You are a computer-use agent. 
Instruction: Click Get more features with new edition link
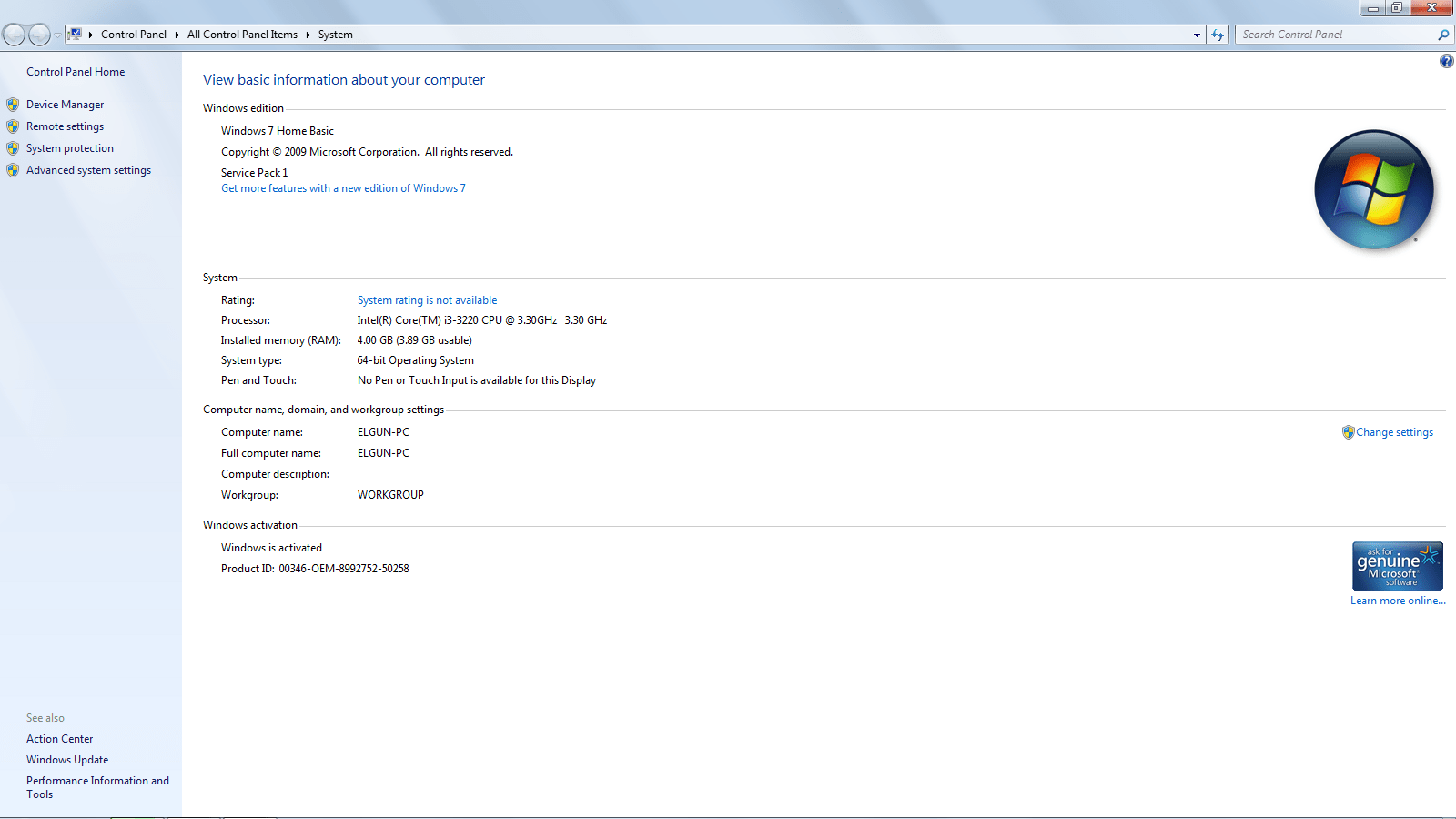[x=343, y=188]
